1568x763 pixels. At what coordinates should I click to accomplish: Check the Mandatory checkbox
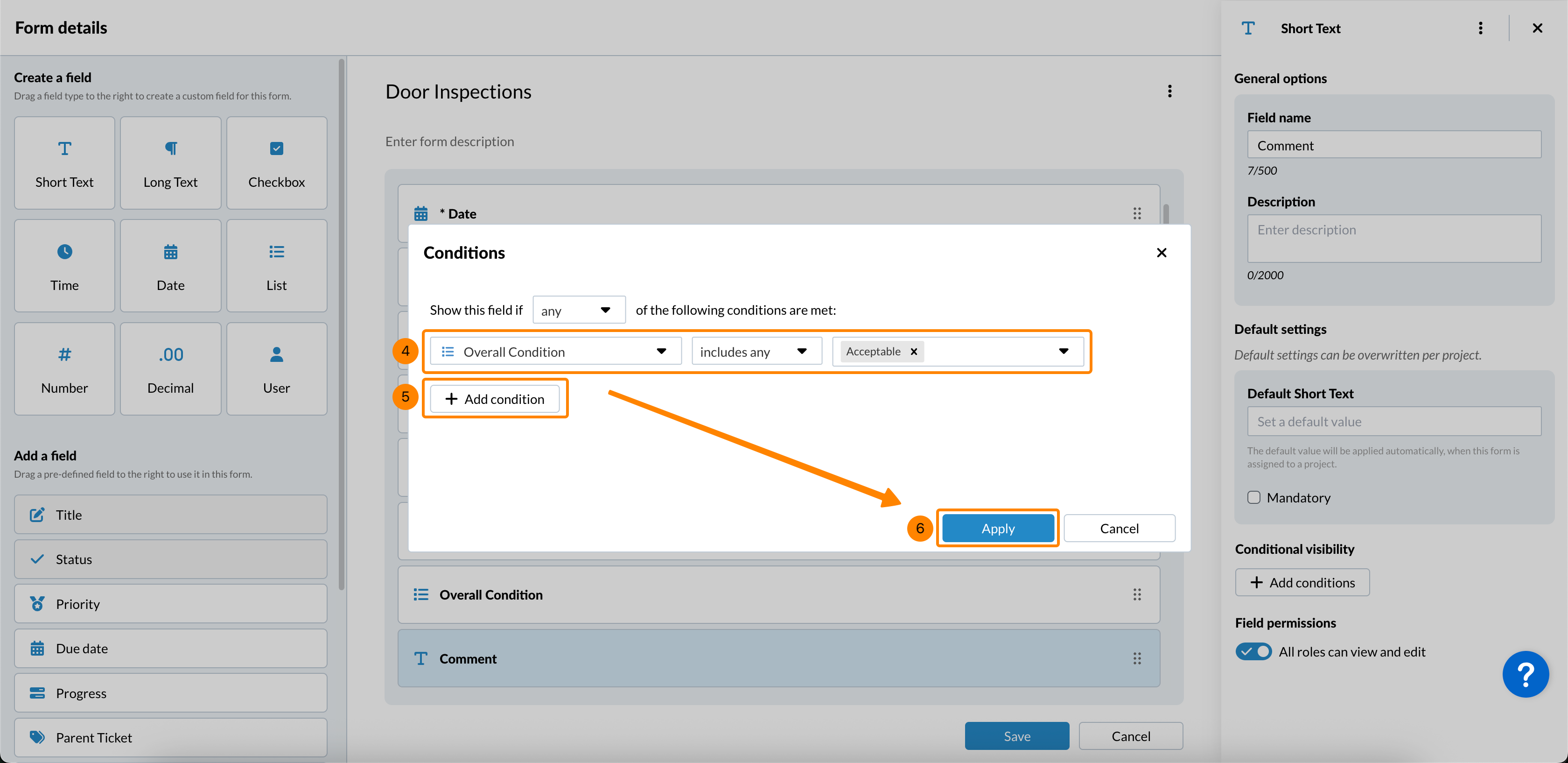point(1254,497)
